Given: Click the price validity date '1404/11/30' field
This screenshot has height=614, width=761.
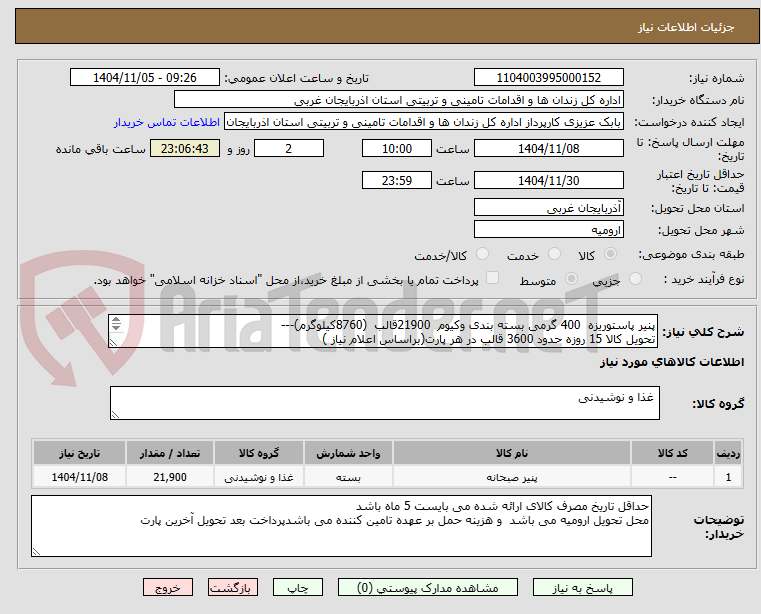Looking at the screenshot, I should (548, 181).
